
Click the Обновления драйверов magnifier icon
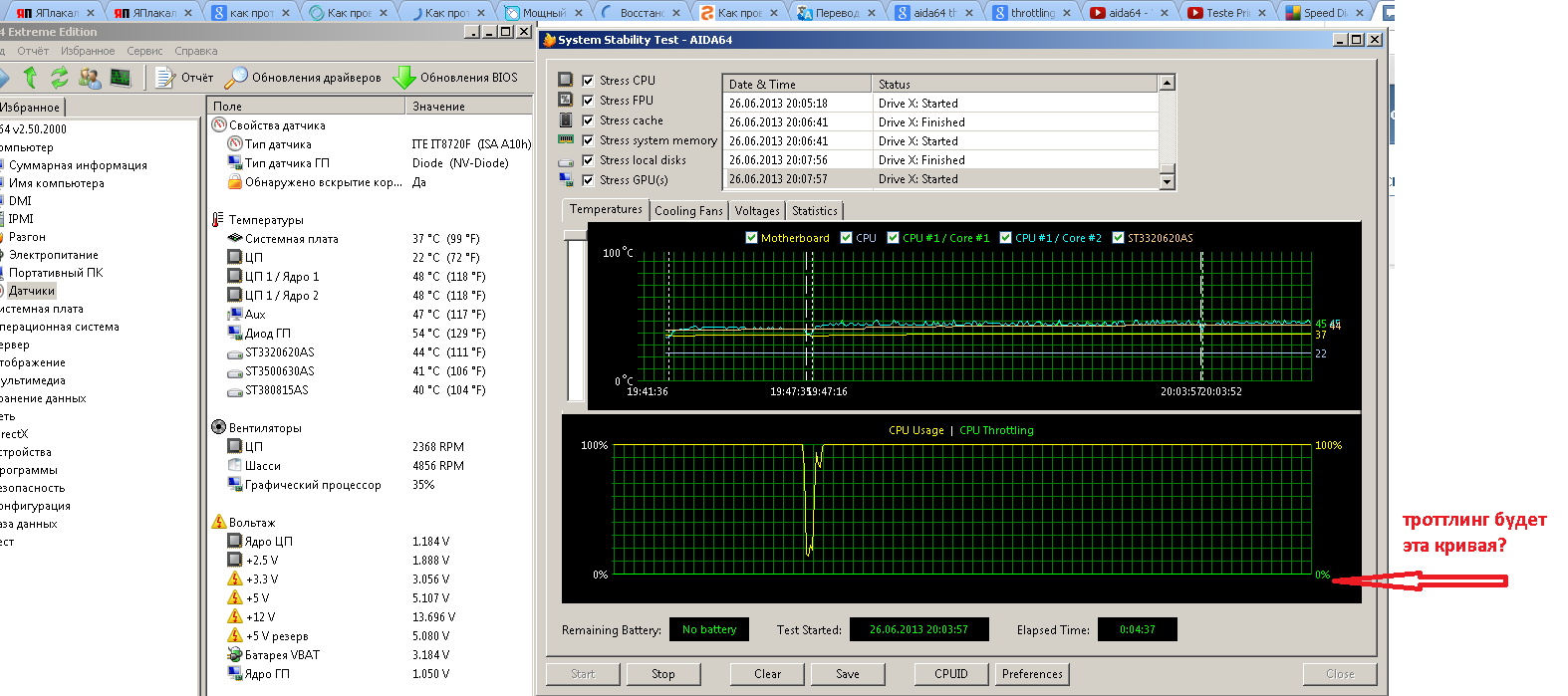[237, 78]
